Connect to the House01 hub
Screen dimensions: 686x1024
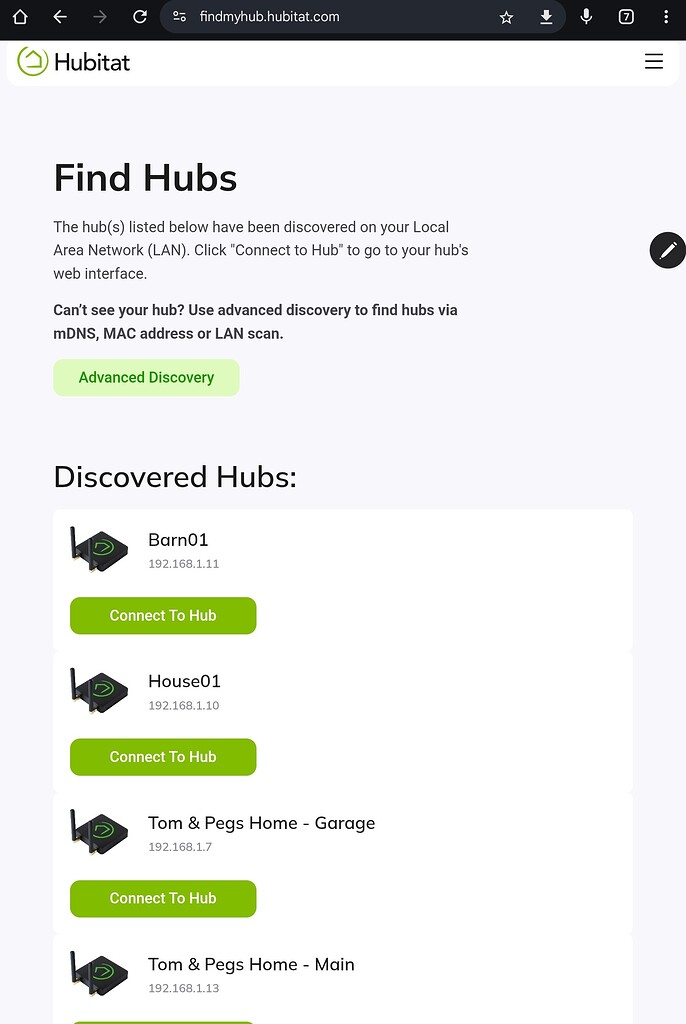(163, 757)
